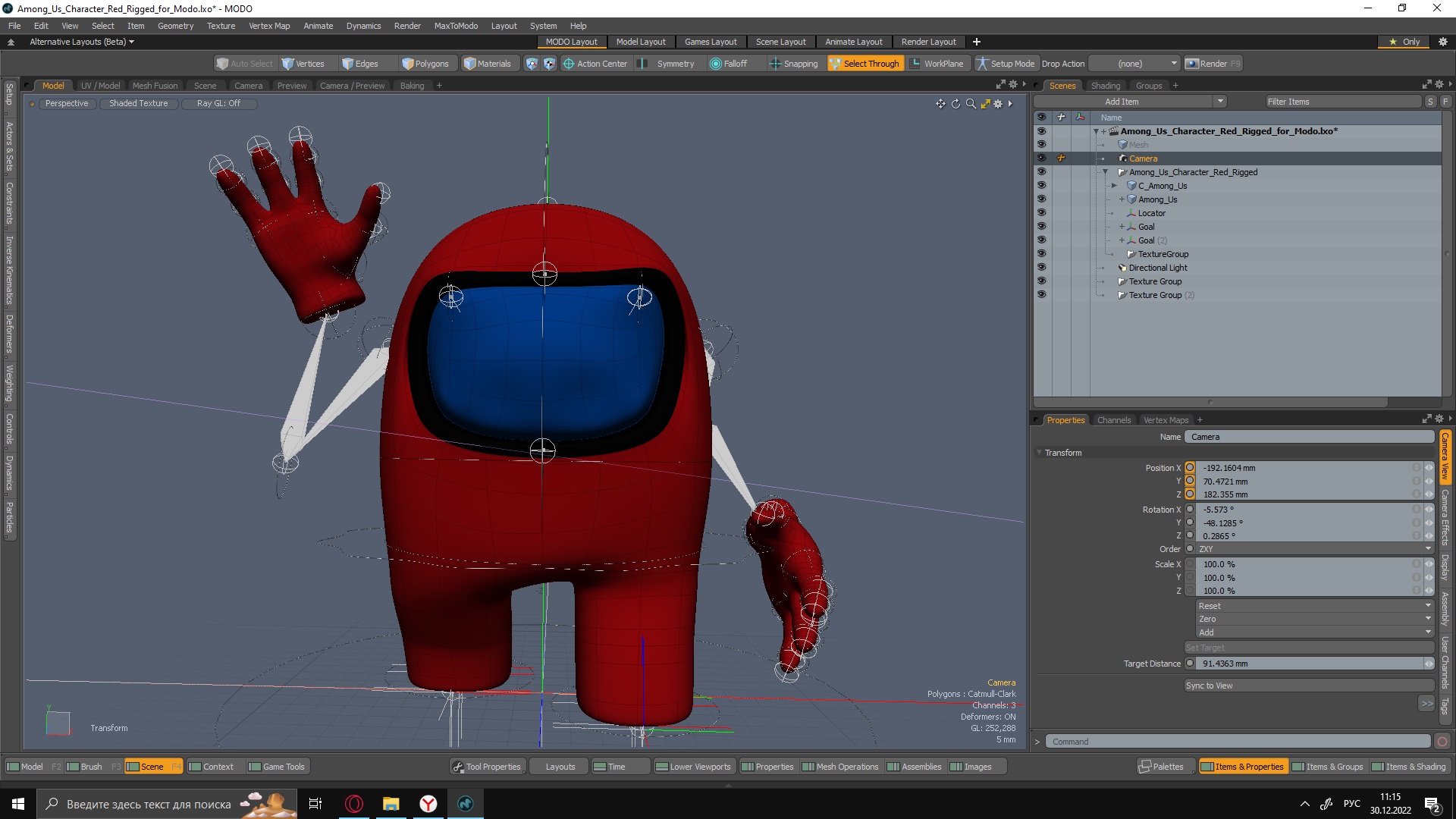Click the viewport zoom magnifier icon
This screenshot has height=819, width=1456.
coord(971,104)
